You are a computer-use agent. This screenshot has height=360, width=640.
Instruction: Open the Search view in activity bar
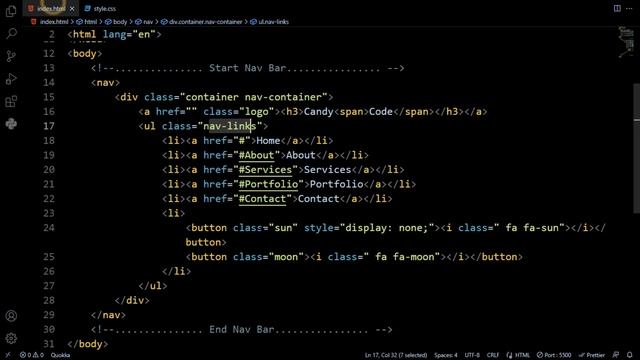coord(11,33)
